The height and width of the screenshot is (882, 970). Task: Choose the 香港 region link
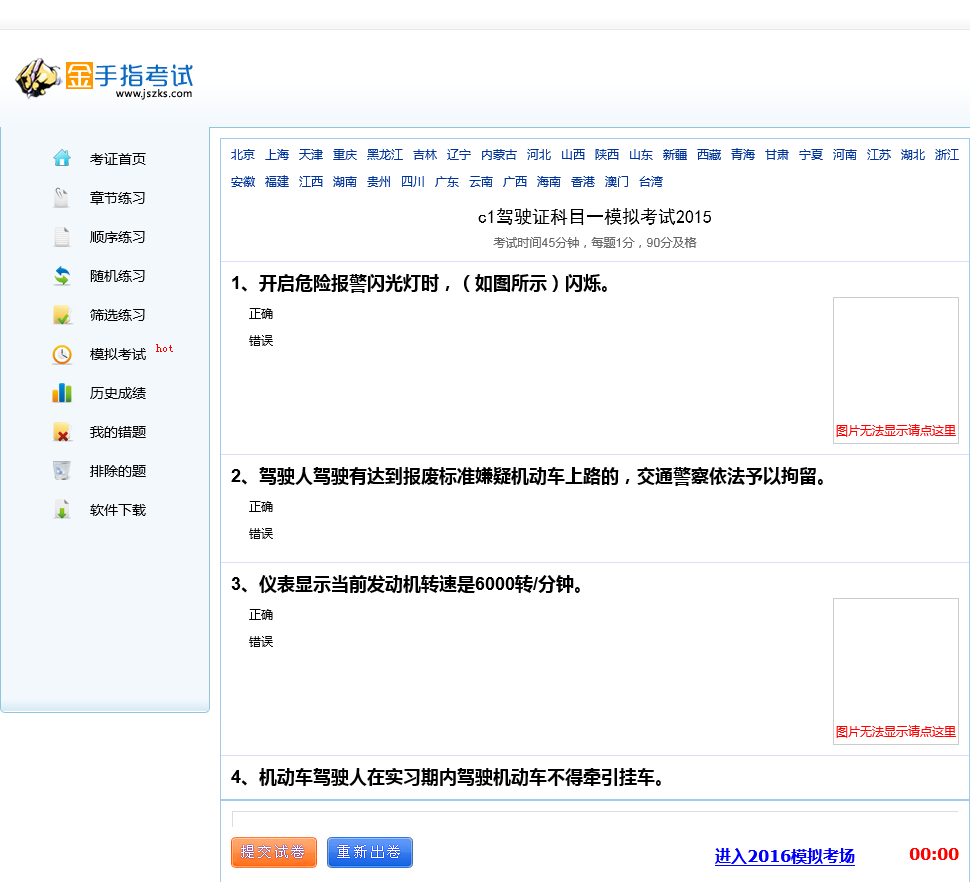coord(583,182)
